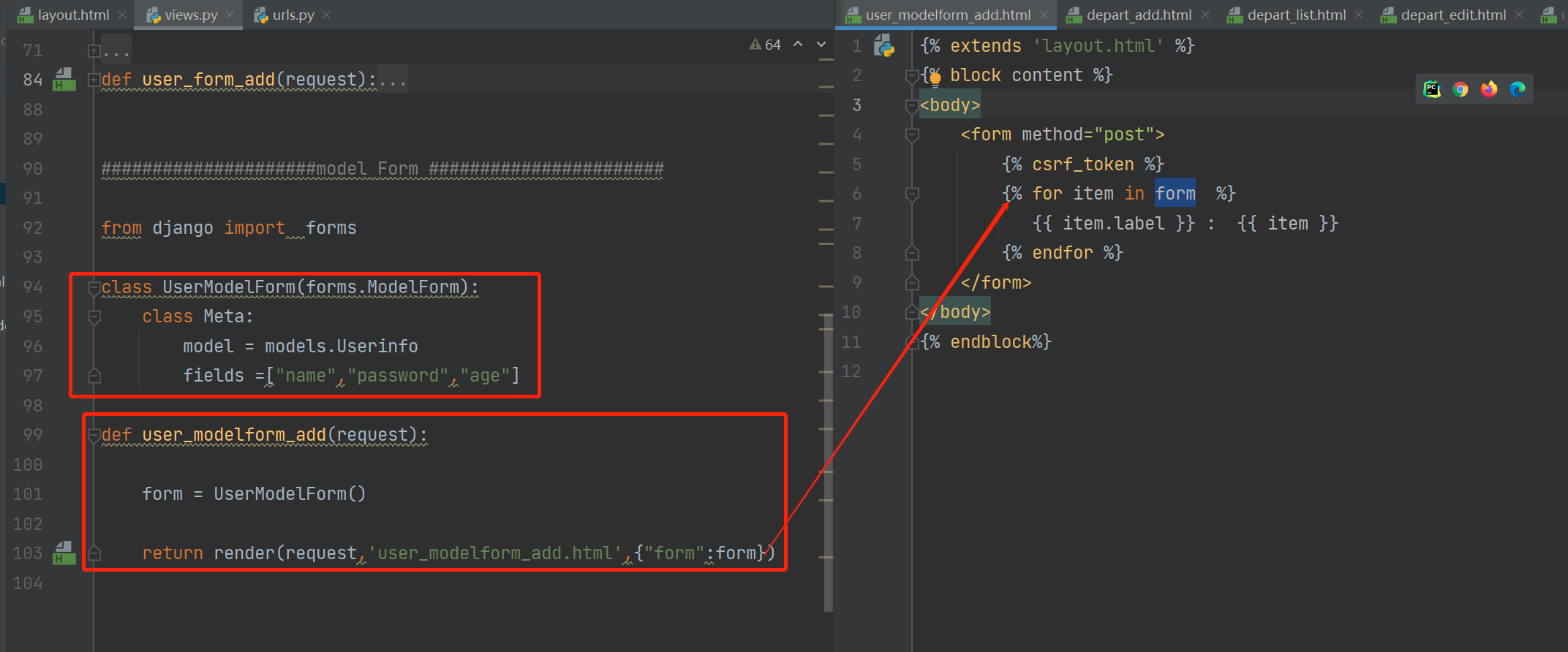Viewport: 1568px width, 652px height.
Task: Click the highlighted word form in the for loop
Action: pos(1175,194)
